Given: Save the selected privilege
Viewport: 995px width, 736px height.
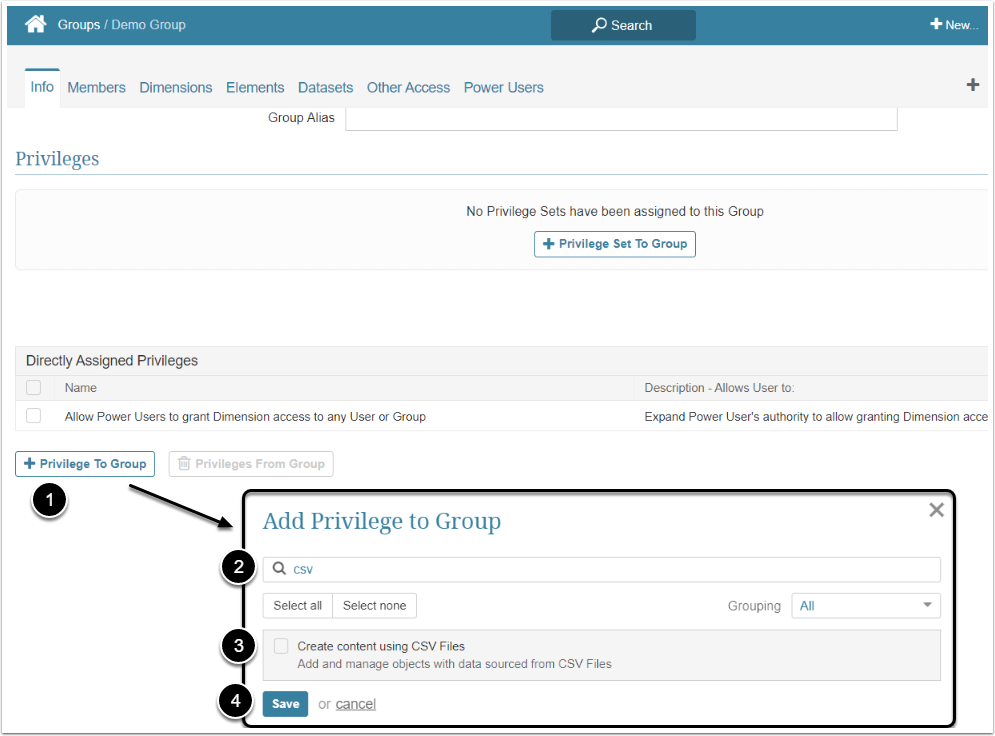Looking at the screenshot, I should click(286, 704).
